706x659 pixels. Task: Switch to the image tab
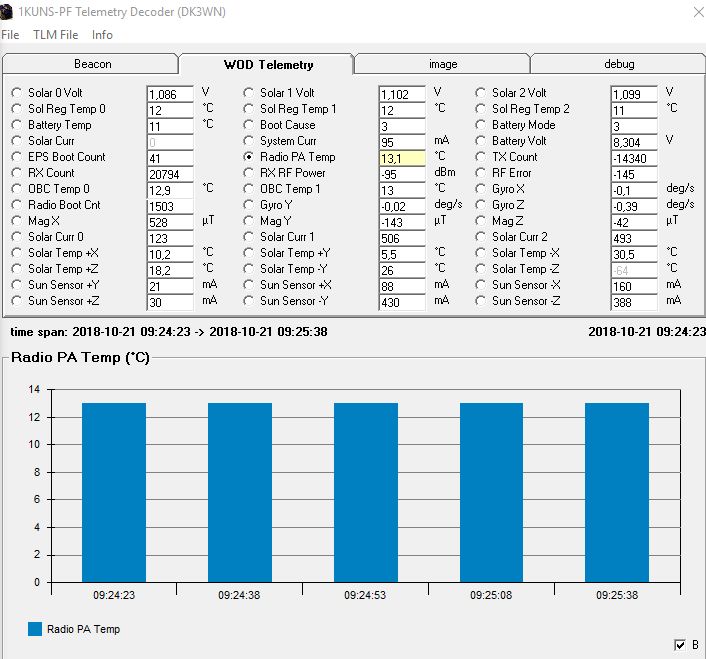point(442,64)
